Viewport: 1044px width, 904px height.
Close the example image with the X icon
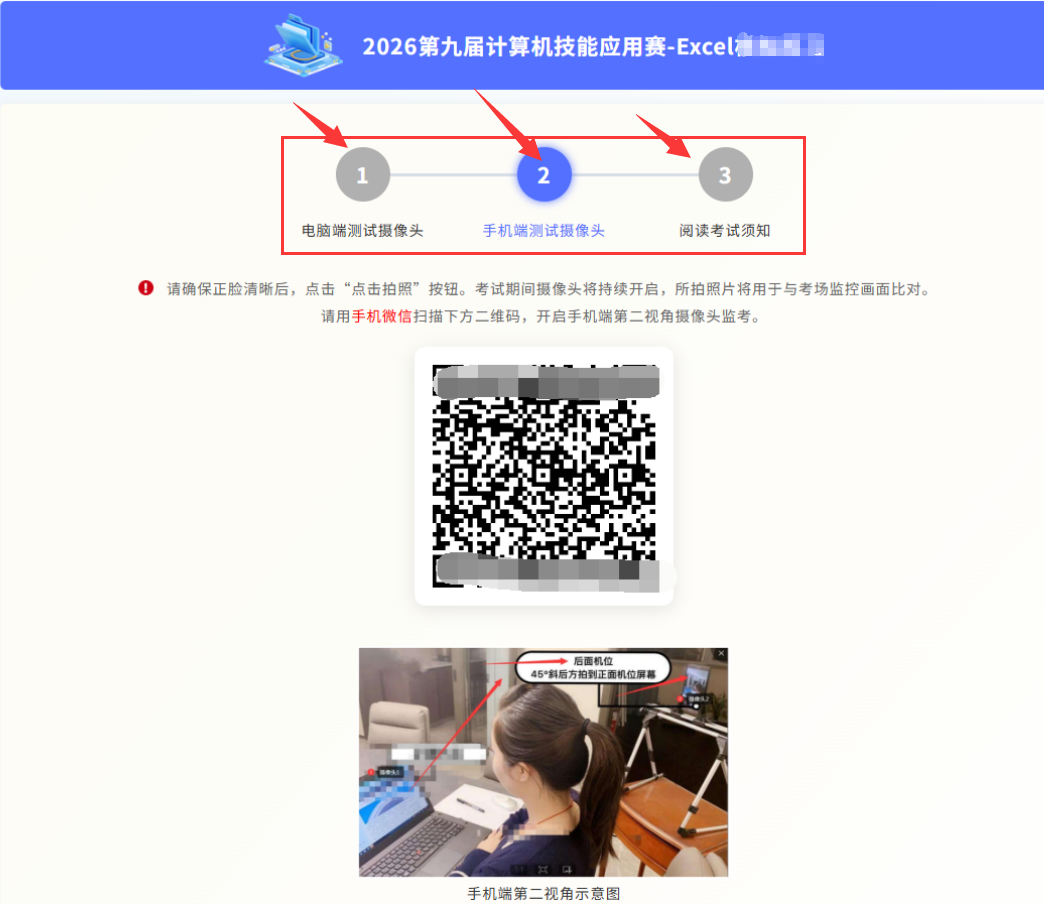720,654
